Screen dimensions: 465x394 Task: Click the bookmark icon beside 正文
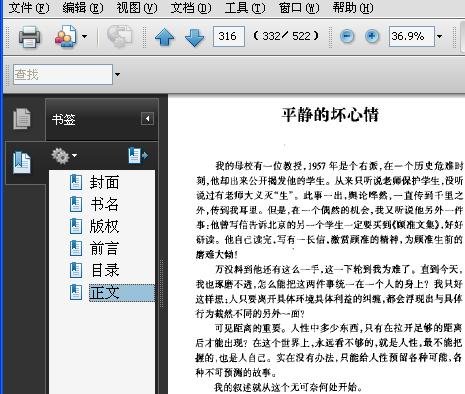click(76, 292)
